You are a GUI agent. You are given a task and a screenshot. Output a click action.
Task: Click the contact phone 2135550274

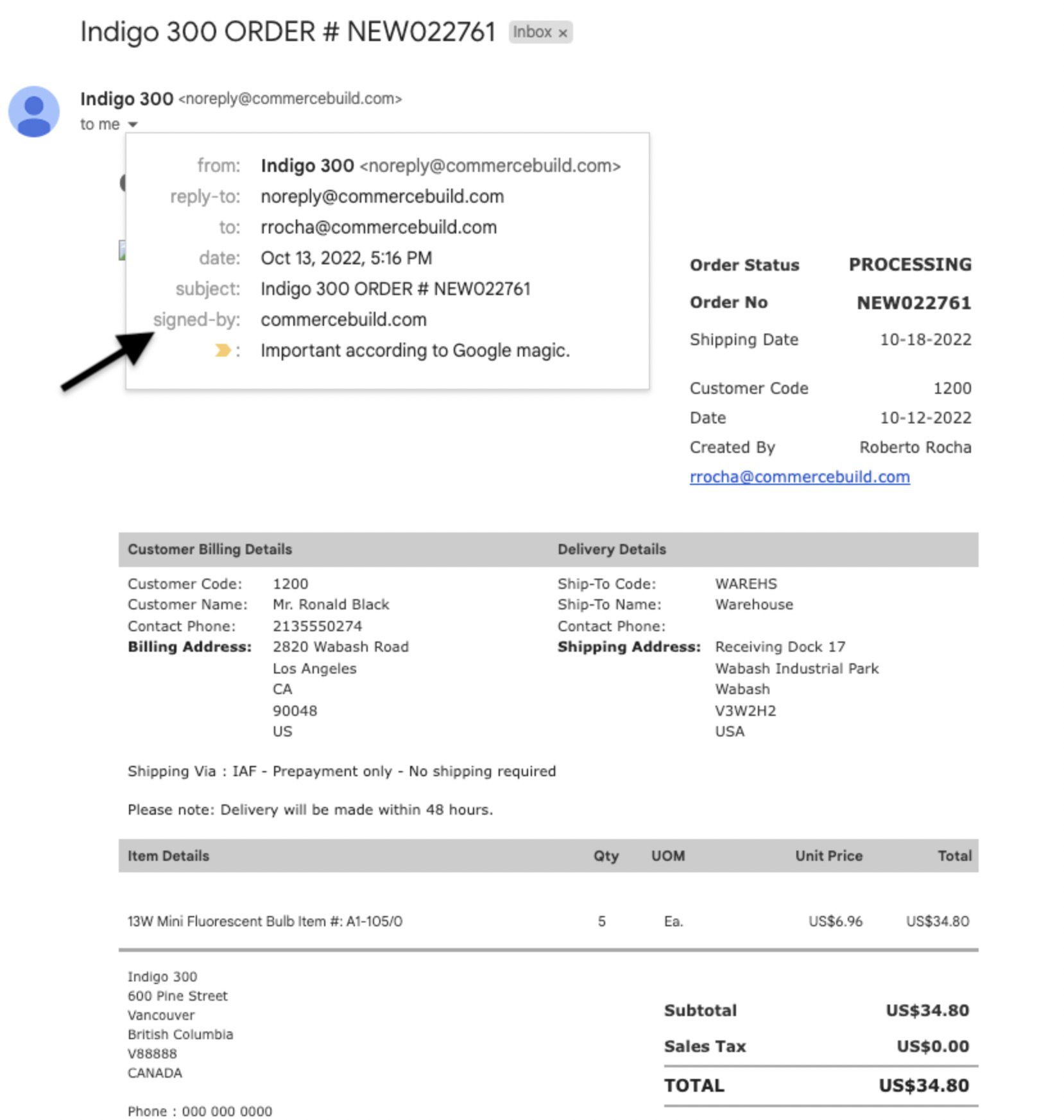[317, 626]
